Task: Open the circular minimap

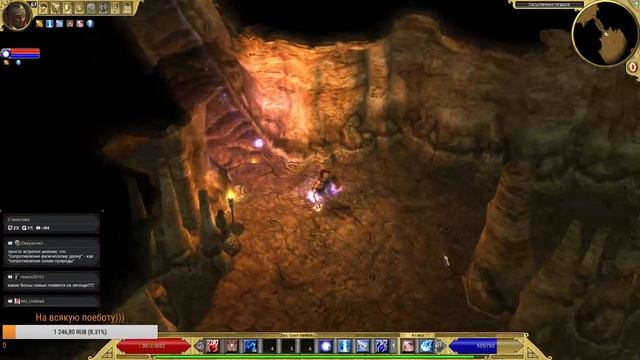Action: 605,34
